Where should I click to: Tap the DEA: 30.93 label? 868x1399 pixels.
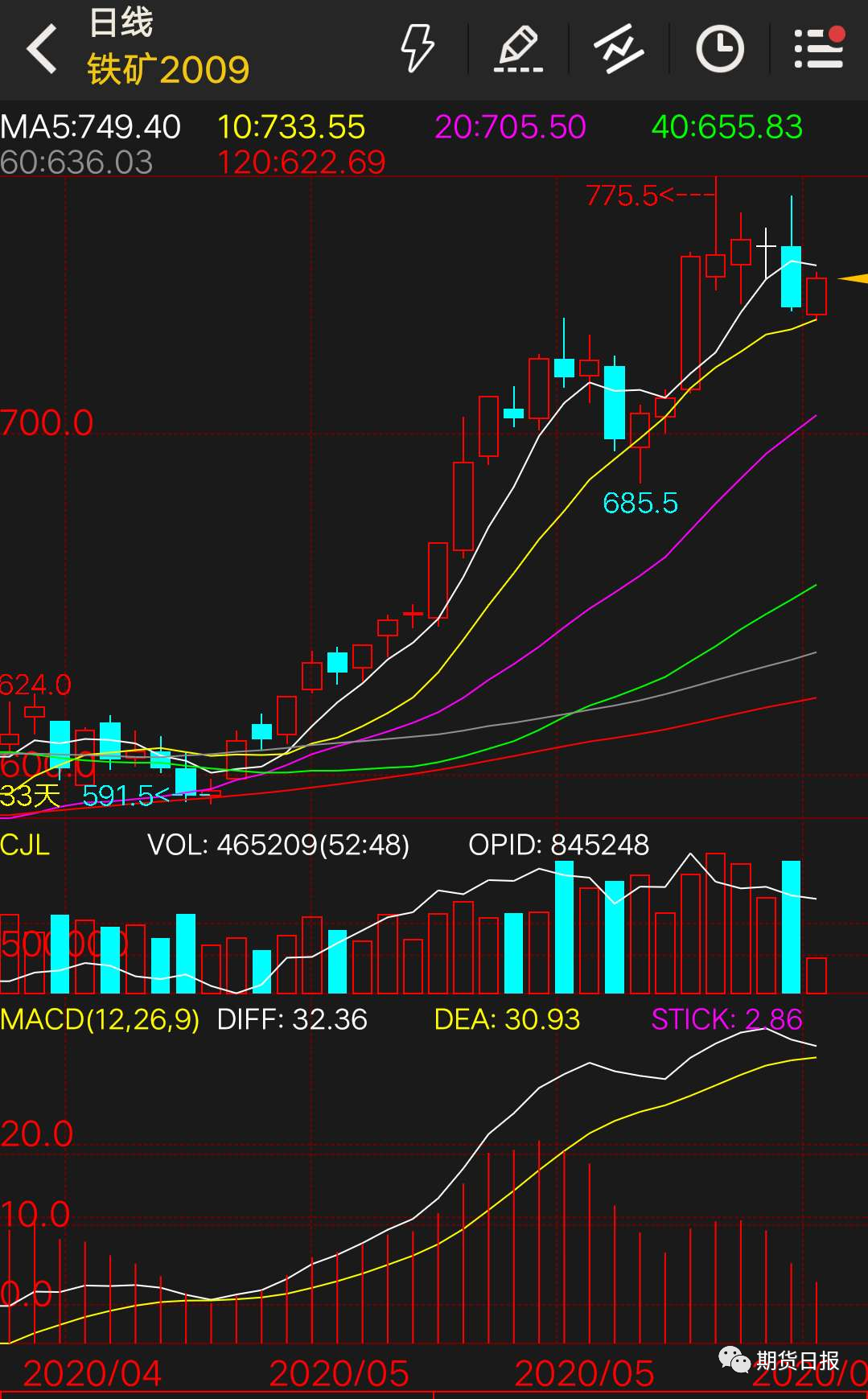point(507,1019)
